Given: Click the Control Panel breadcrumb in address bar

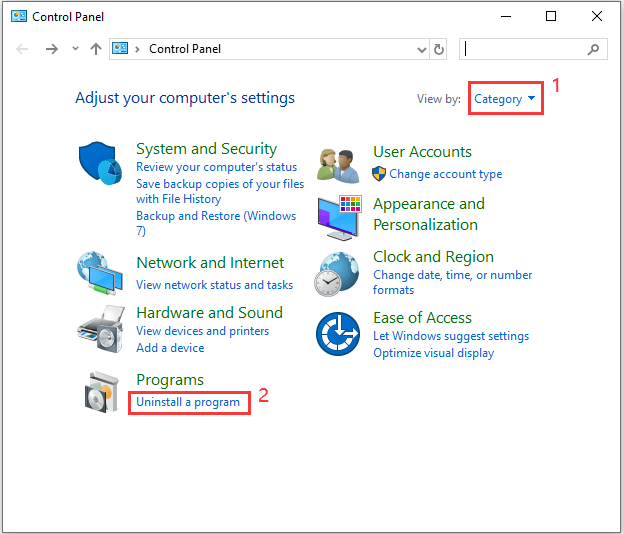Looking at the screenshot, I should (x=185, y=49).
